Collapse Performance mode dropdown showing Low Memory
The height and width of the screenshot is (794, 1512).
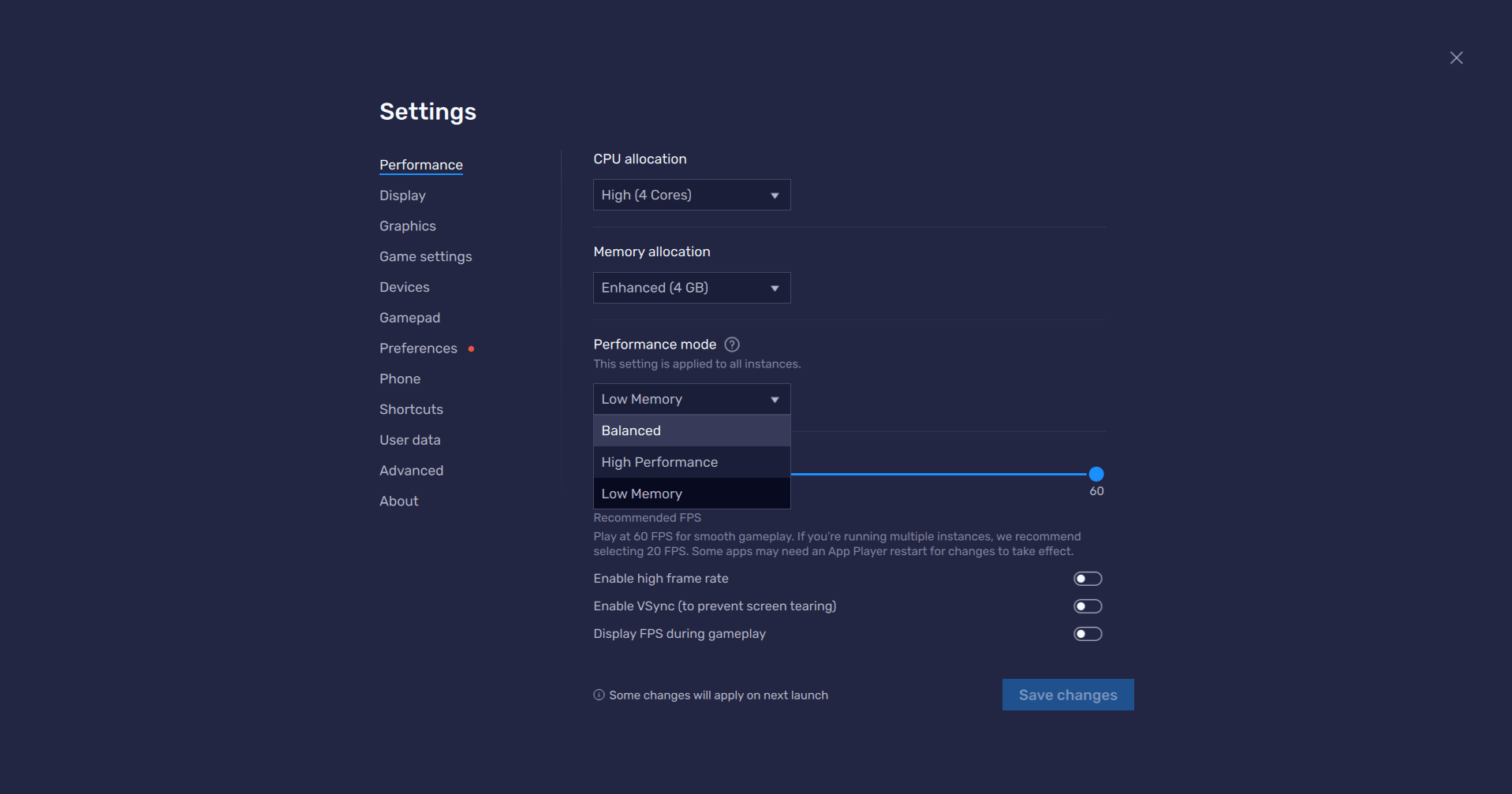pyautogui.click(x=692, y=399)
